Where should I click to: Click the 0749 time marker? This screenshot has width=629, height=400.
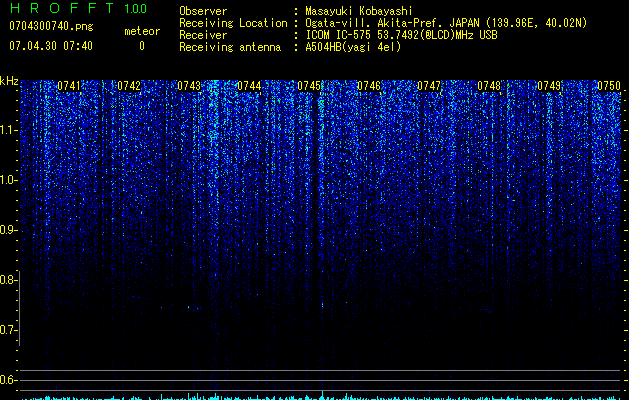pos(549,86)
